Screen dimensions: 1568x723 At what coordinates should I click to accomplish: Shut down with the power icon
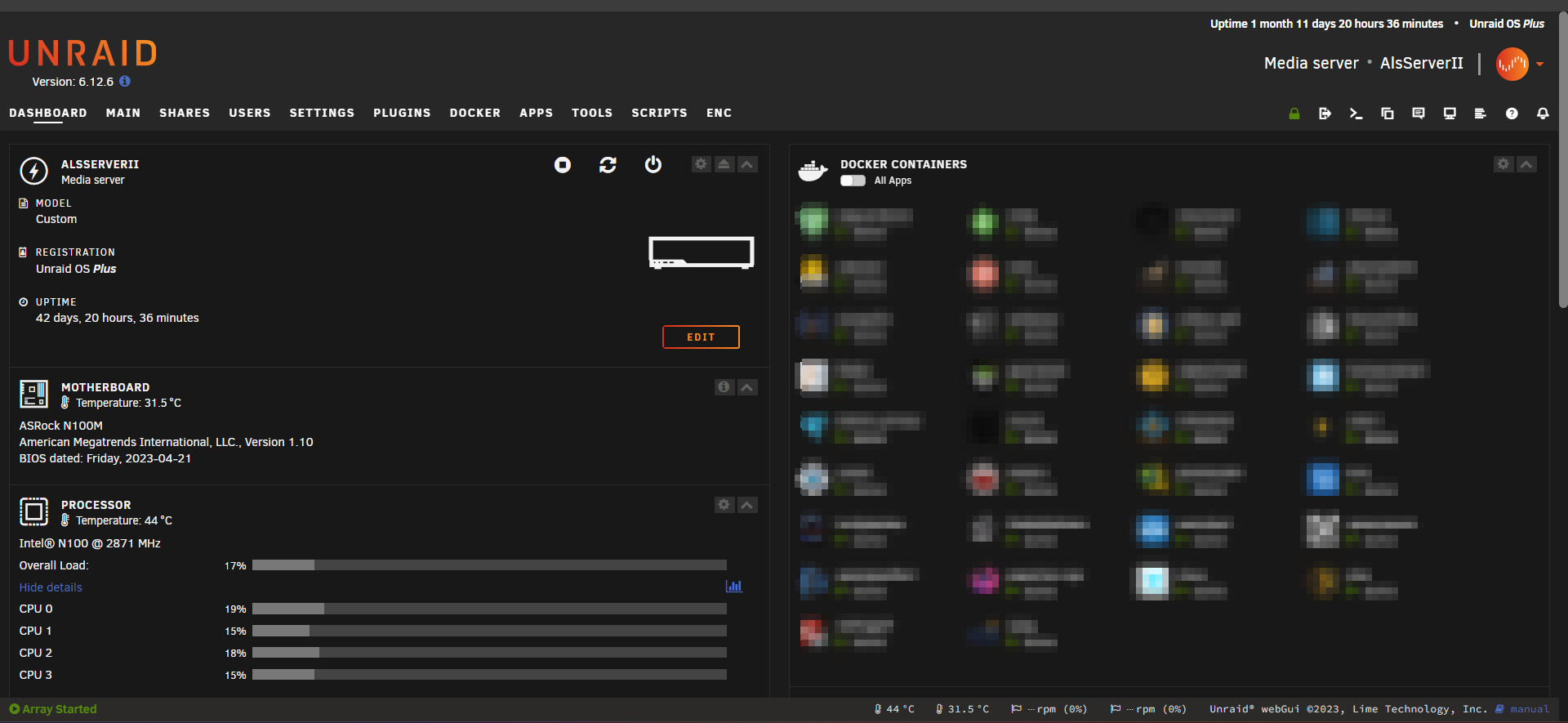tap(653, 165)
